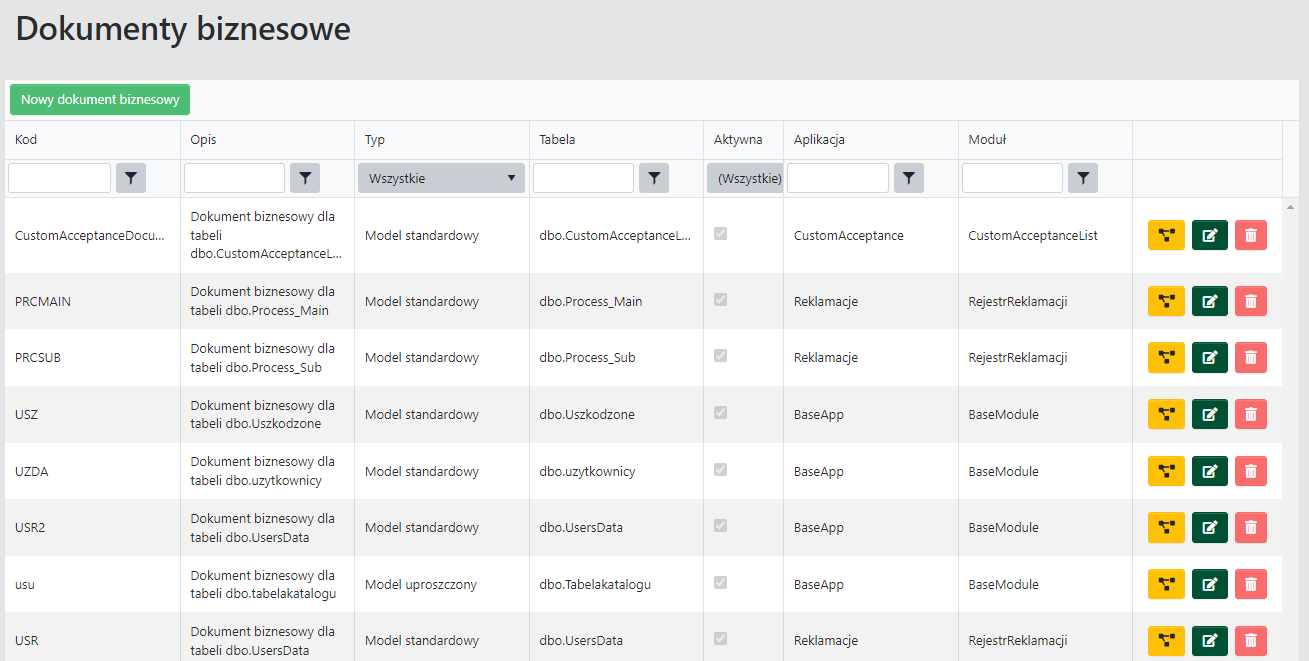The height and width of the screenshot is (661, 1309).
Task: Click filter icon for Tabela column
Action: [654, 178]
